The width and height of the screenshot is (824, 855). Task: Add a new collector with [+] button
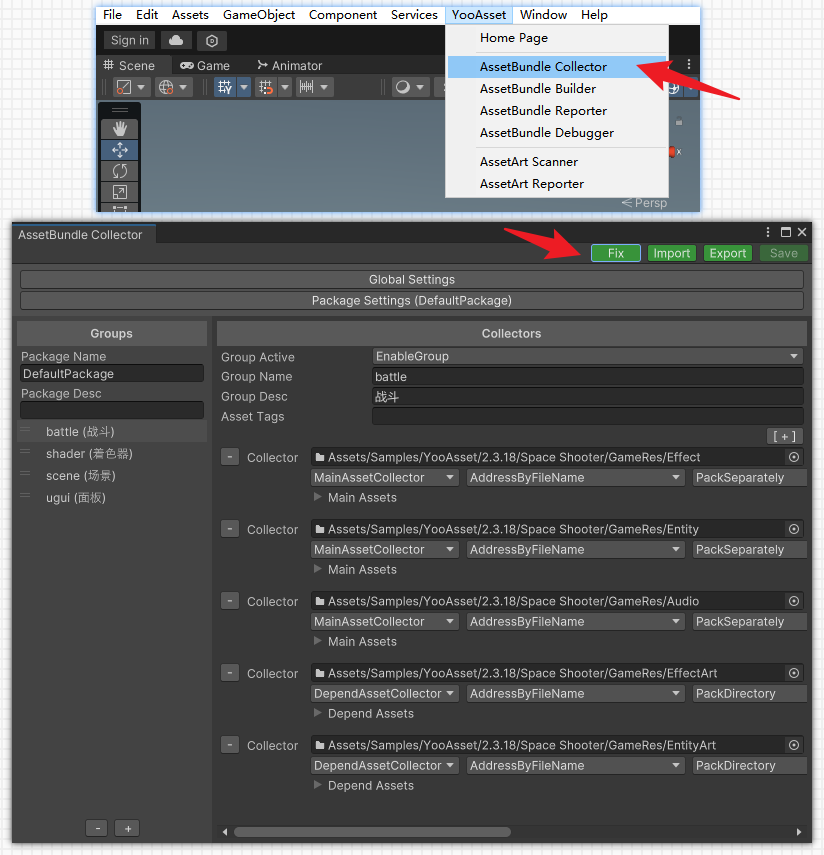[x=784, y=436]
